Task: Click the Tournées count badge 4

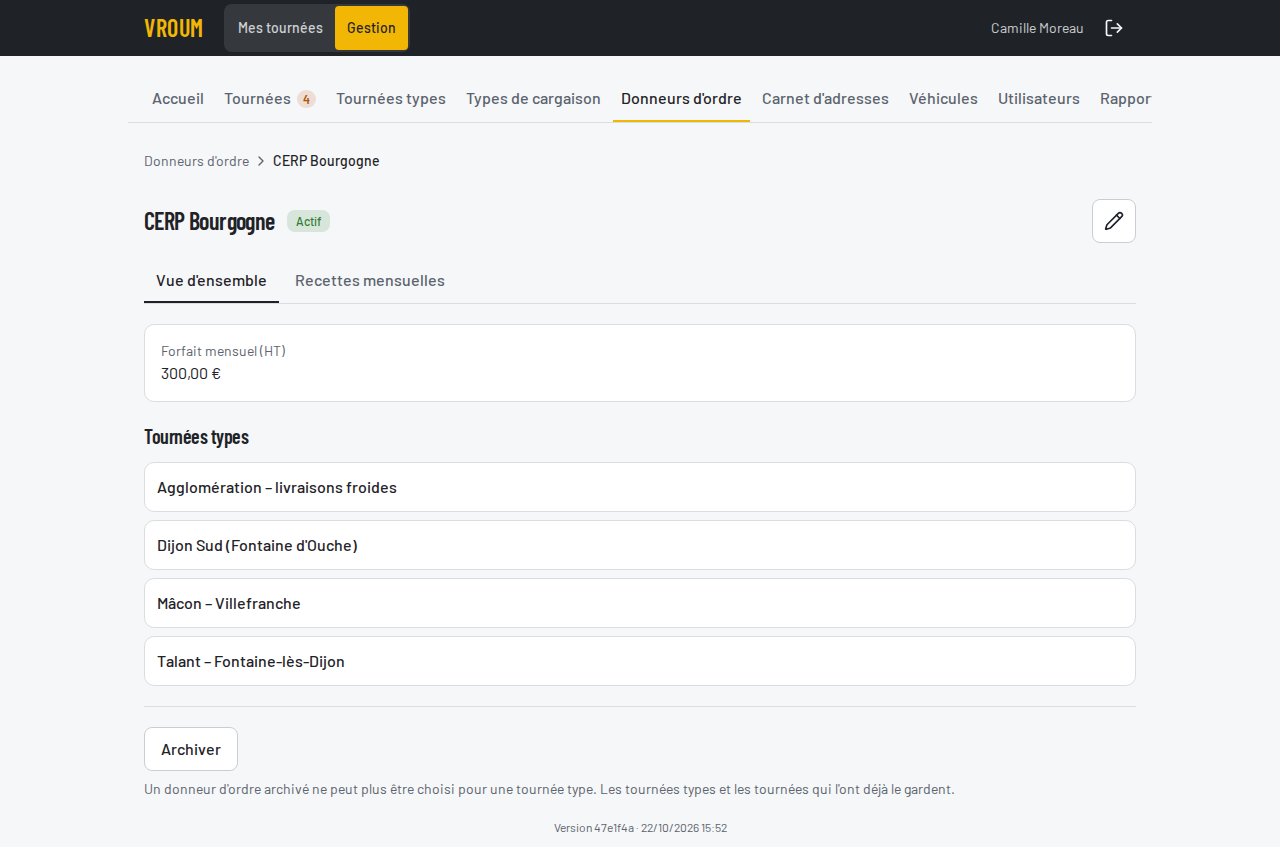Action: pyautogui.click(x=306, y=99)
